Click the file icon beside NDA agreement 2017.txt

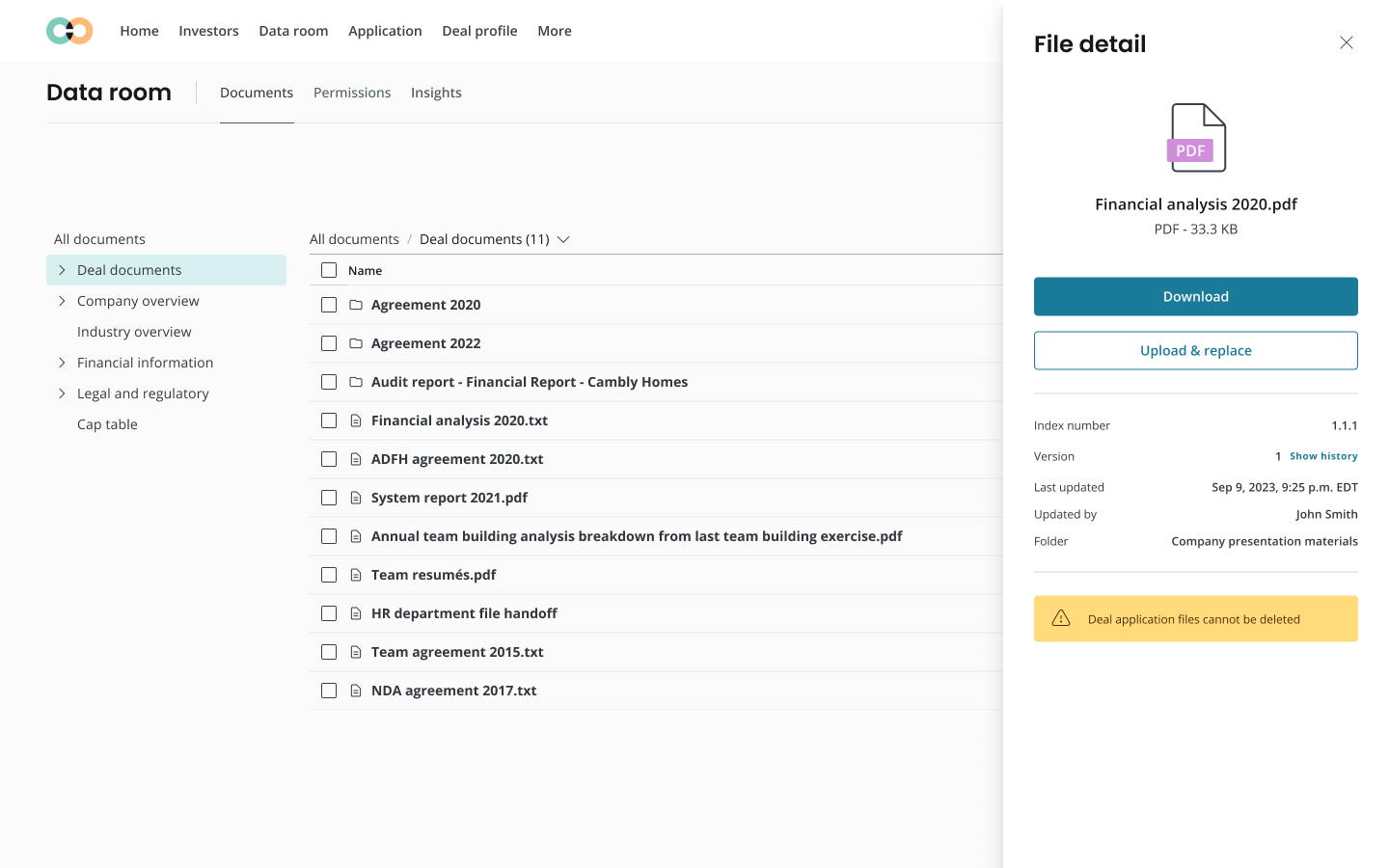click(x=356, y=691)
